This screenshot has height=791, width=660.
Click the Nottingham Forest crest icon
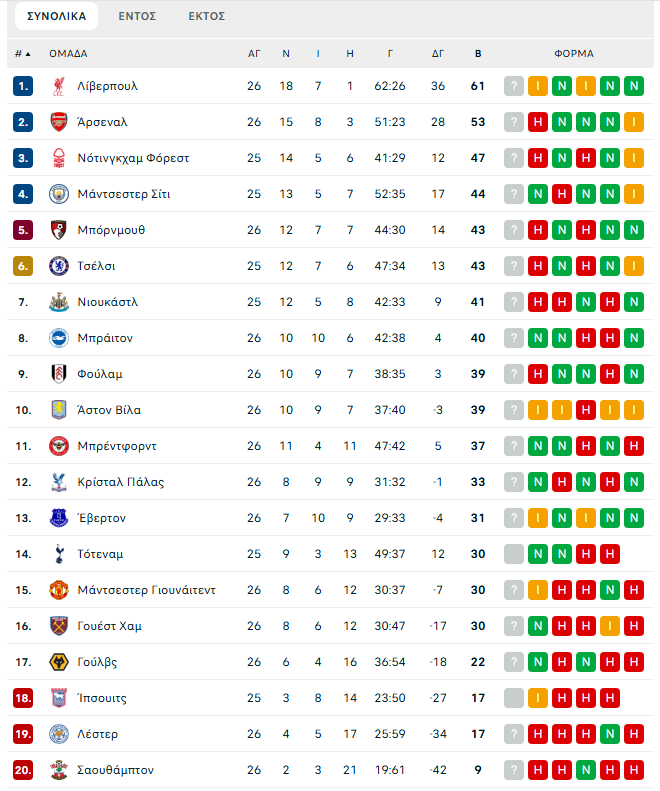pos(59,158)
